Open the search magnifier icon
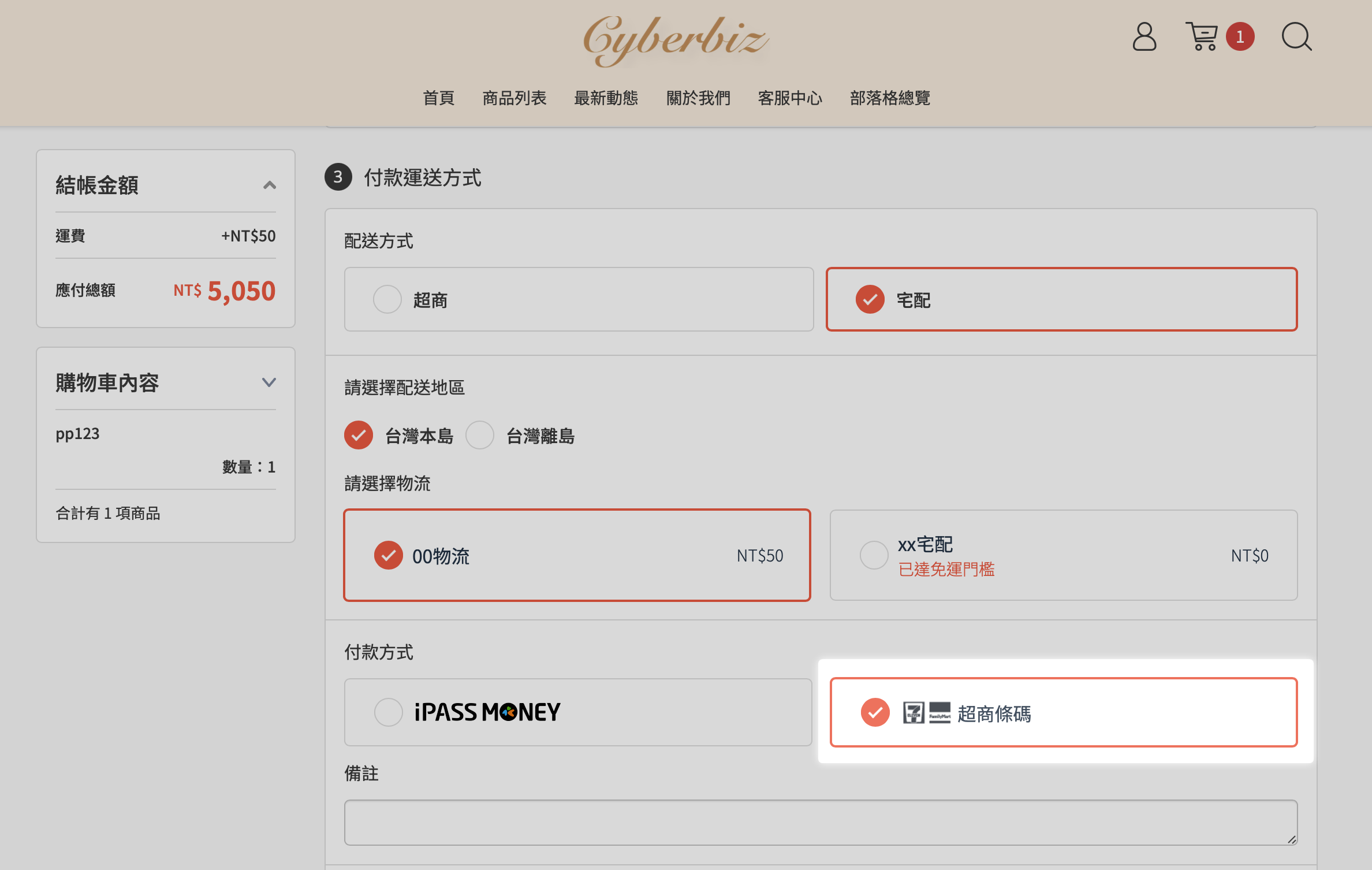This screenshot has height=870, width=1372. [x=1296, y=37]
